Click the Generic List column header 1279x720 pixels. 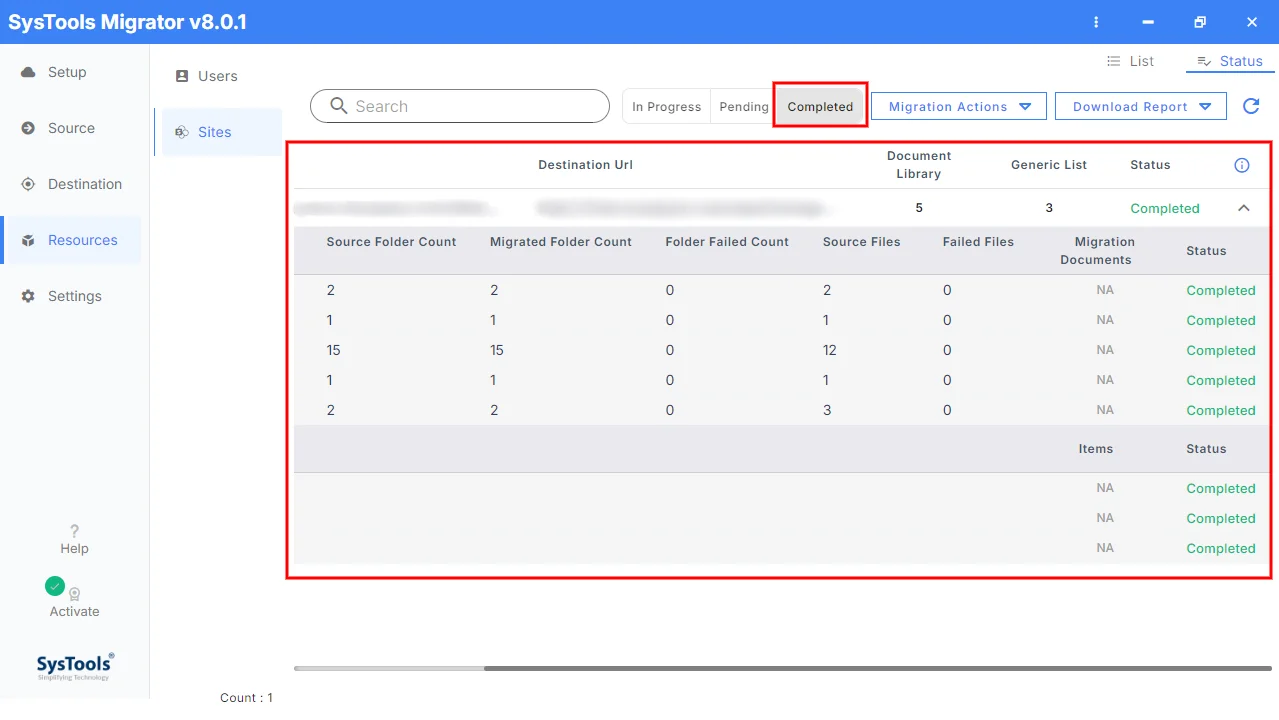point(1049,165)
